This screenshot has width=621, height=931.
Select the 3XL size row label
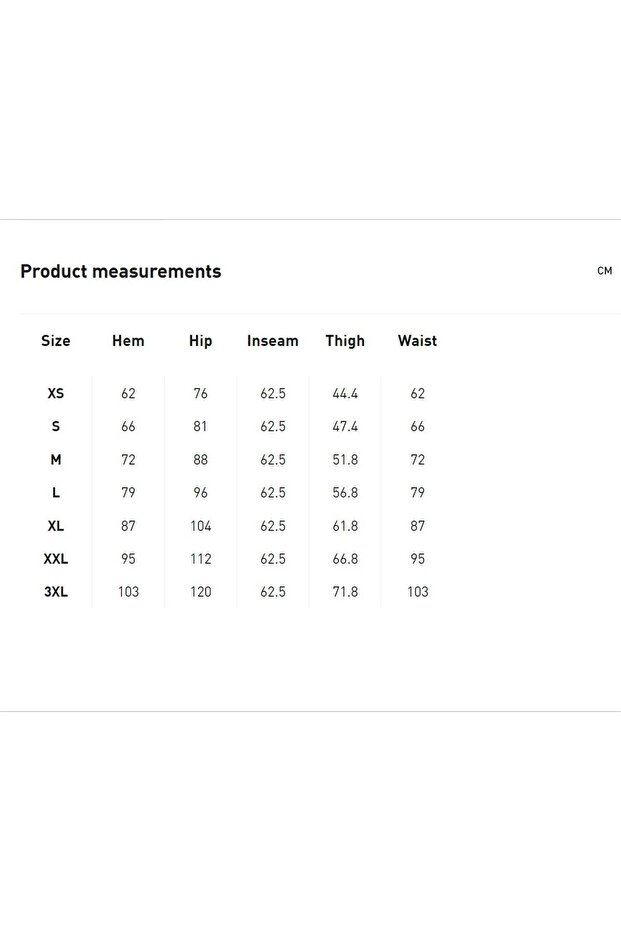tap(56, 592)
